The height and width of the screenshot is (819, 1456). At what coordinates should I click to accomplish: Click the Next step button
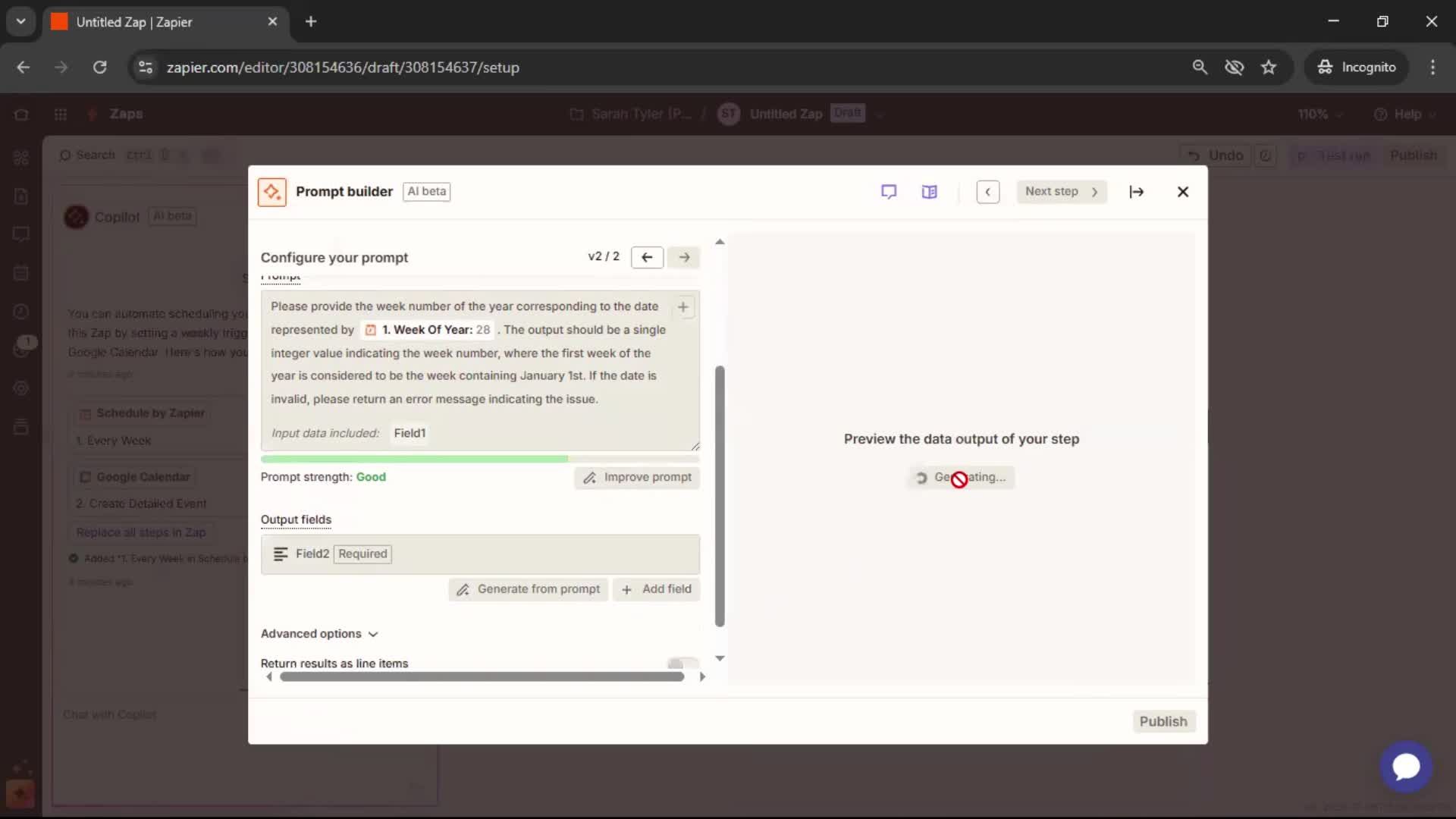1062,192
